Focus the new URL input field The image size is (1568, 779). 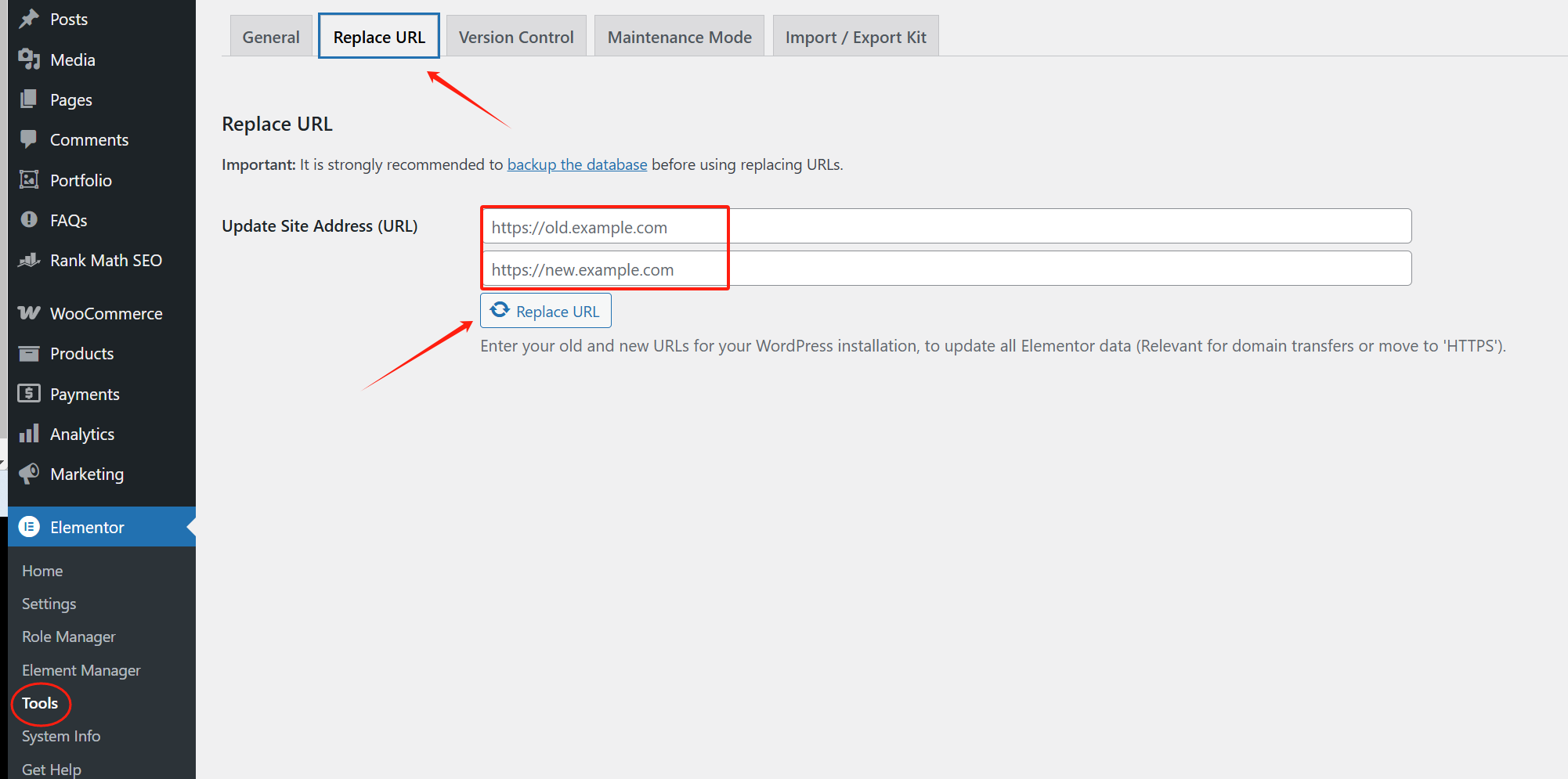(945, 269)
